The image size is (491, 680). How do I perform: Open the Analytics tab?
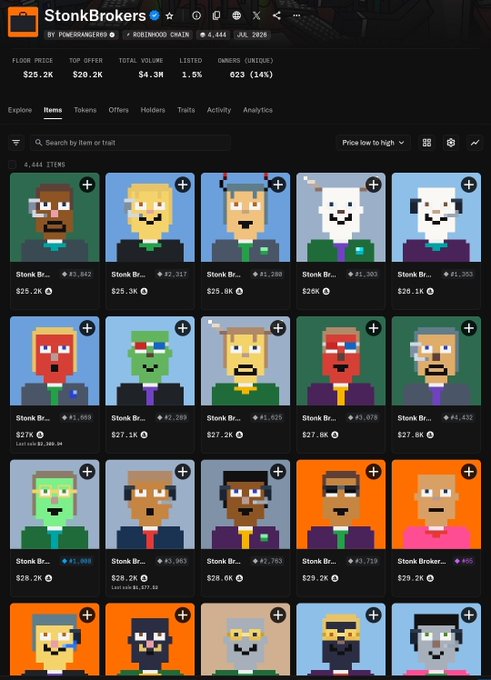click(258, 110)
